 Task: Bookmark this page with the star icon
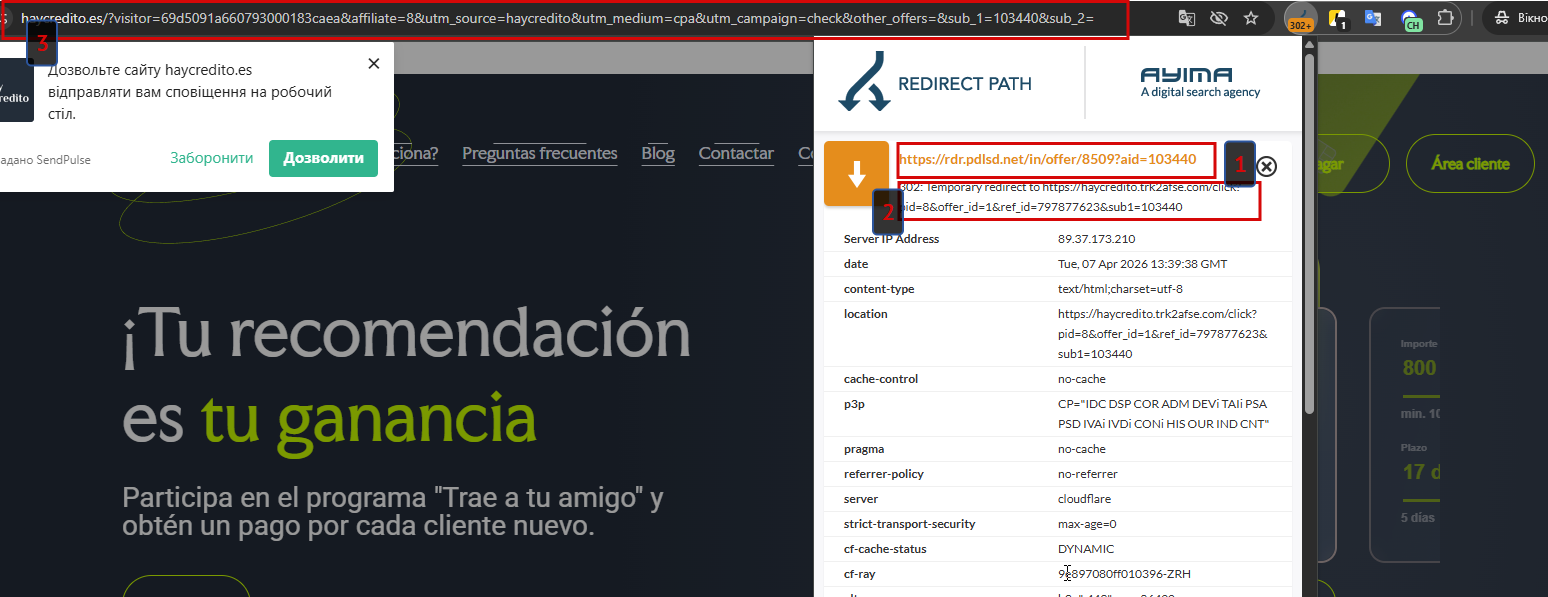pos(1251,18)
